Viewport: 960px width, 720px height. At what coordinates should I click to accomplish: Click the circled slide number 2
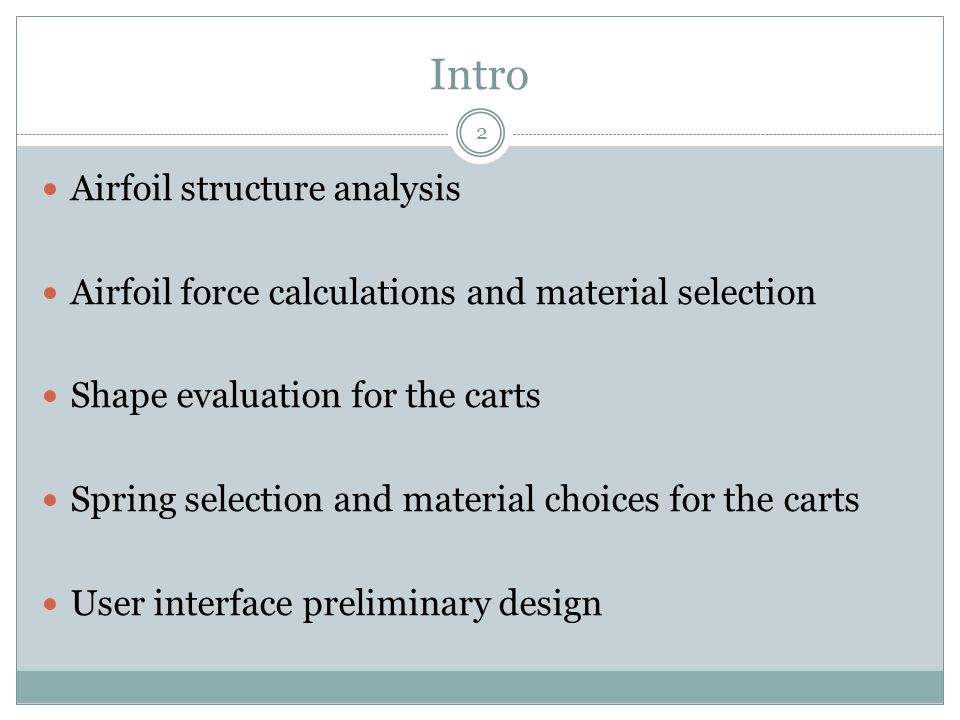(481, 133)
